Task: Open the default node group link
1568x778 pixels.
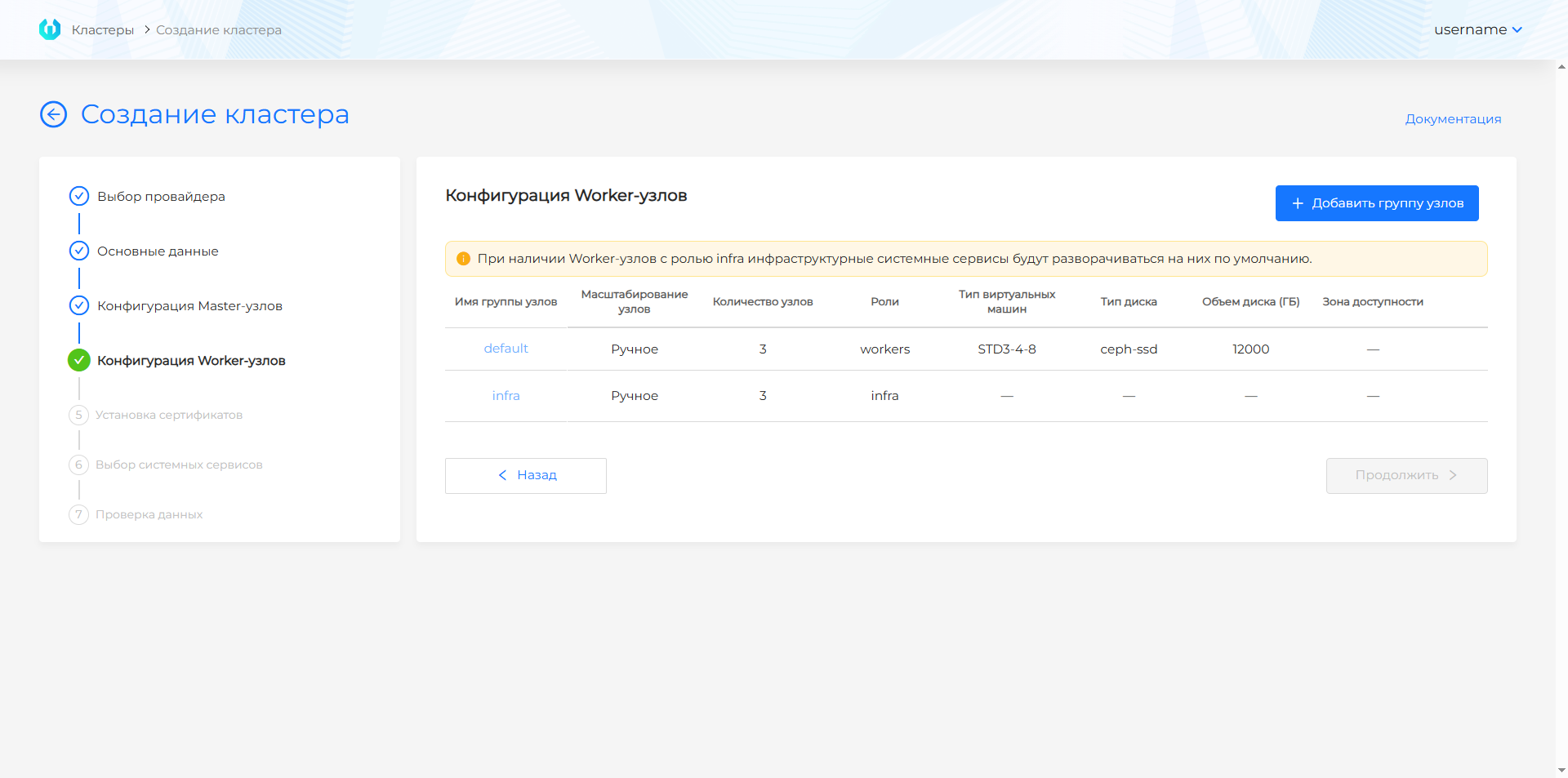Action: [x=506, y=349]
